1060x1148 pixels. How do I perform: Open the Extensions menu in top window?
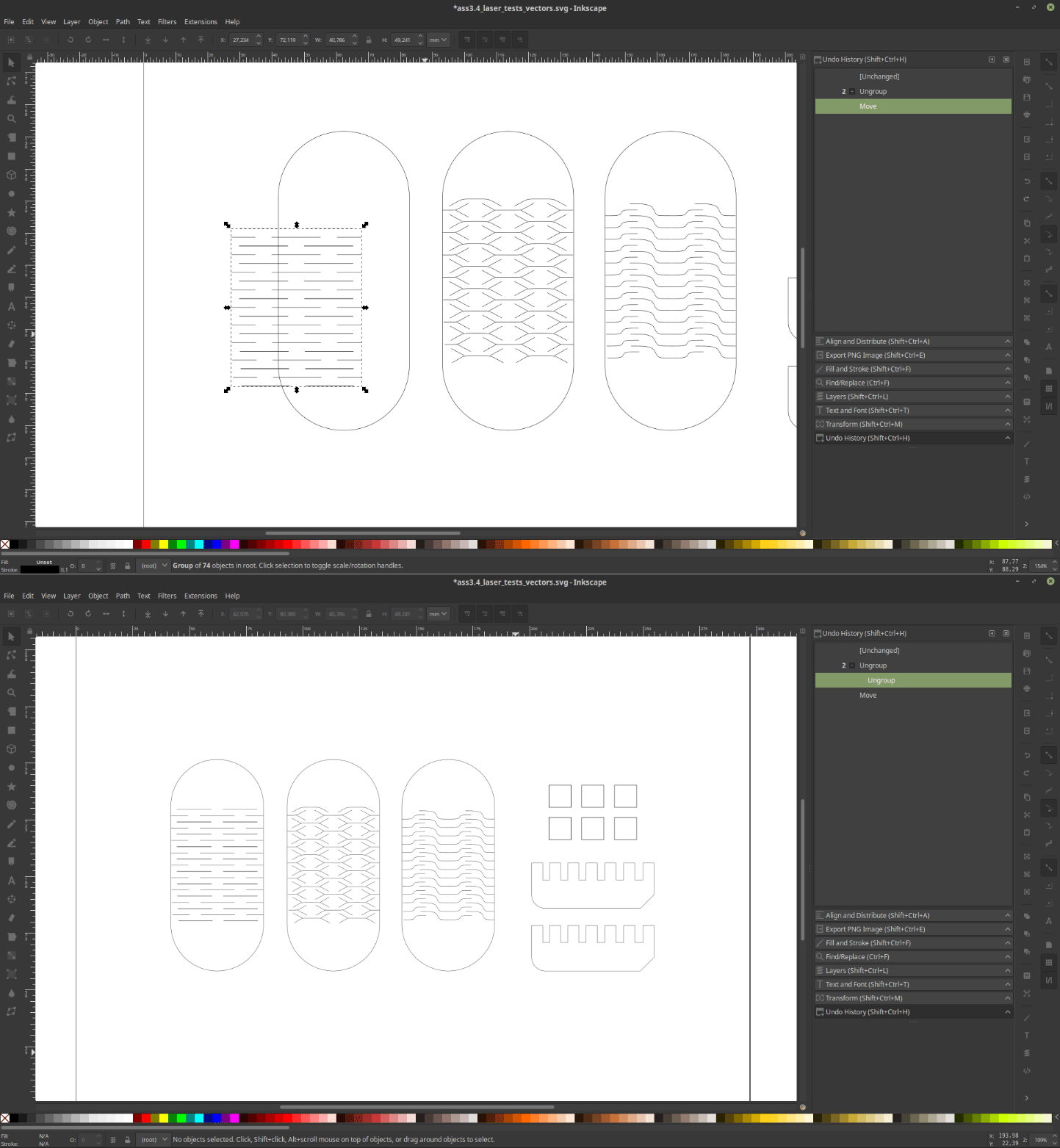tap(201, 22)
